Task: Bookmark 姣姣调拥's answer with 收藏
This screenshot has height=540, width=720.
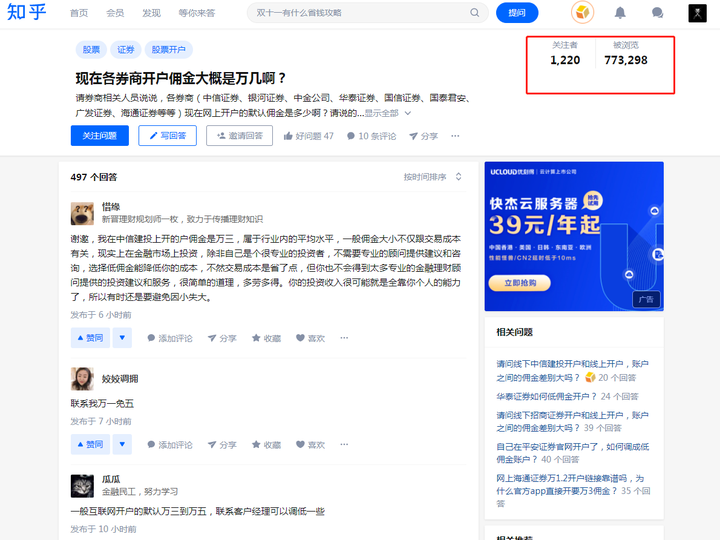Action: [266, 445]
